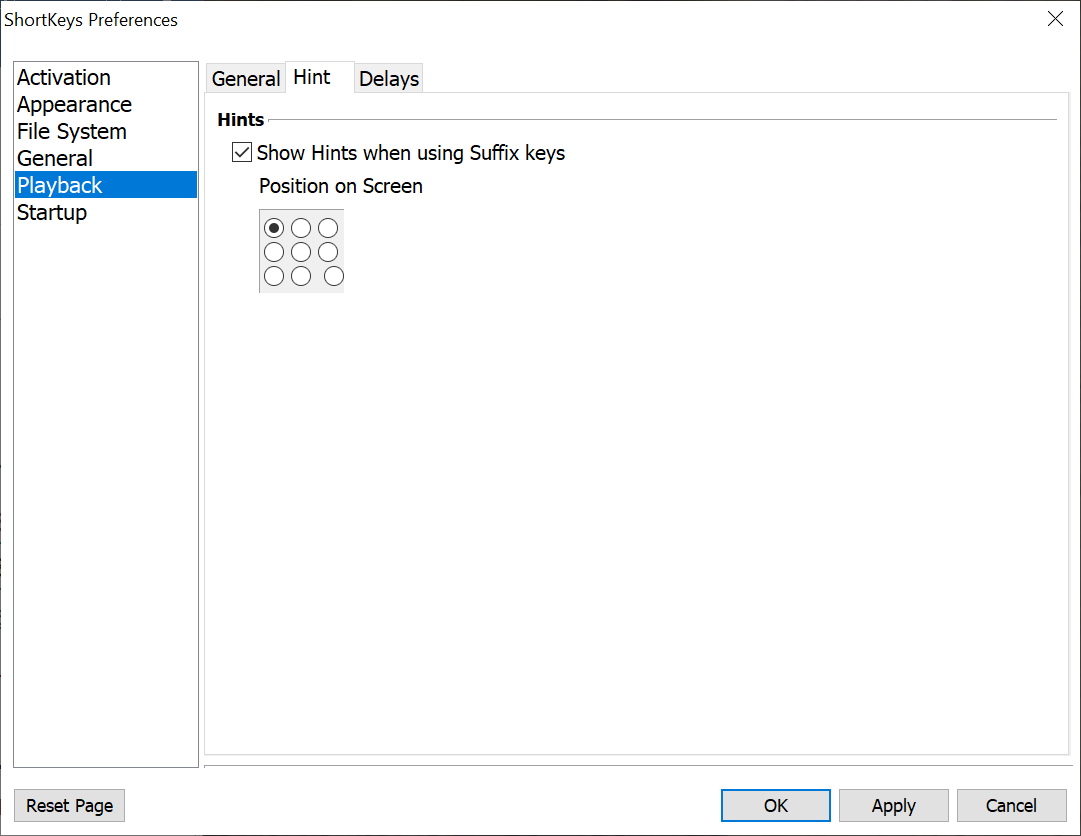1081x836 pixels.
Task: Select top-right hint position radio button
Action: 328,228
